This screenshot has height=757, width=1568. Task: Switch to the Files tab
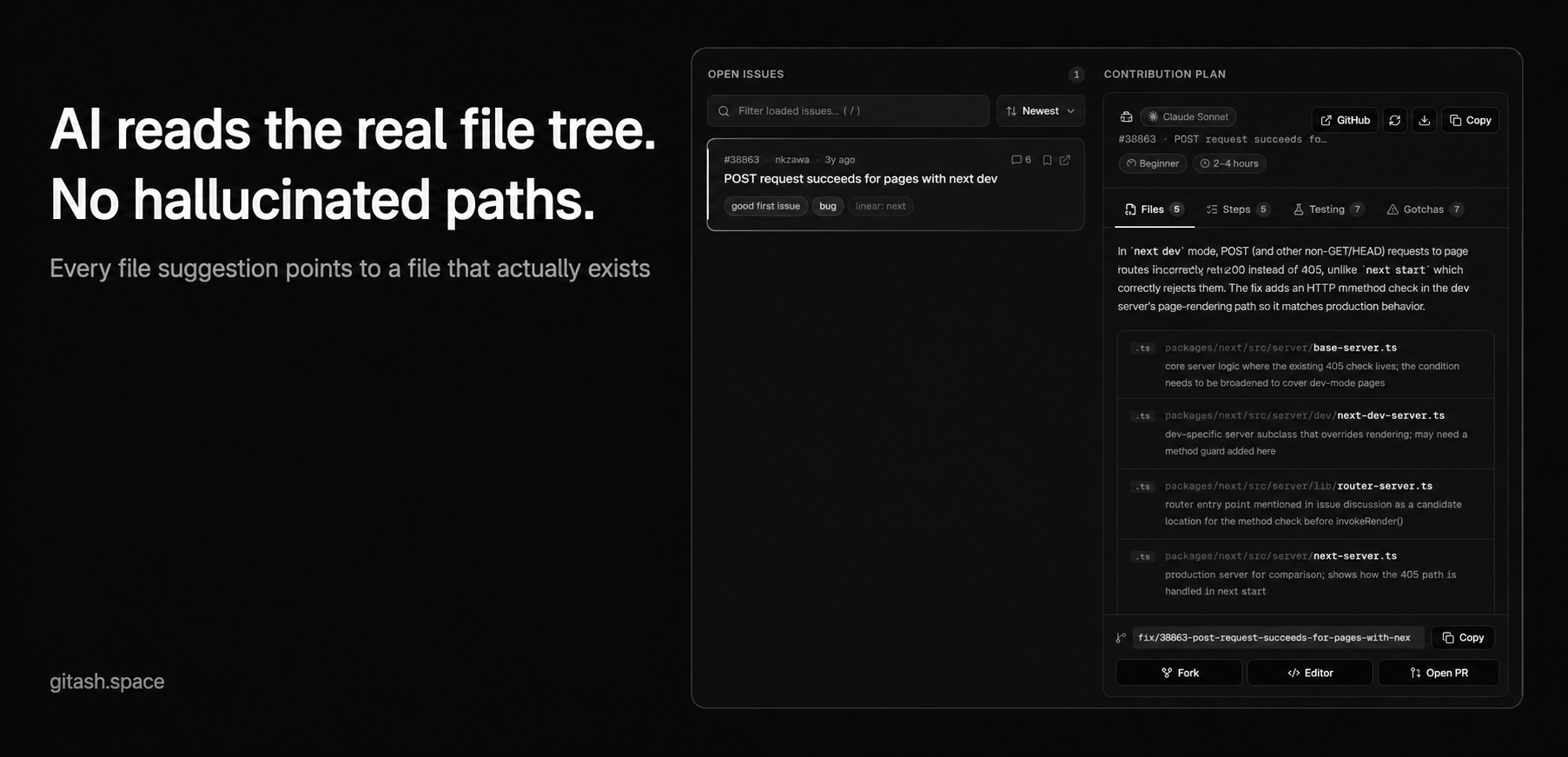(x=1154, y=209)
